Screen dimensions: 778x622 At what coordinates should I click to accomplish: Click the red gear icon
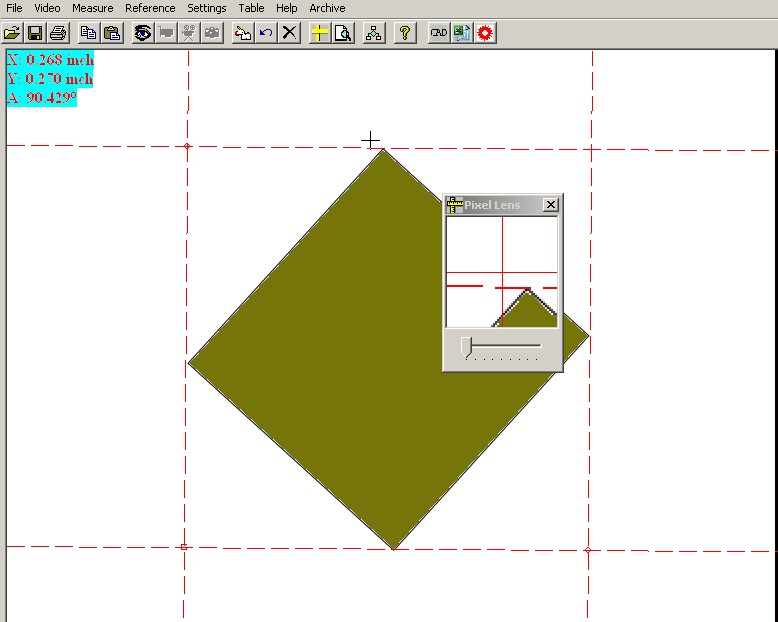click(x=486, y=33)
